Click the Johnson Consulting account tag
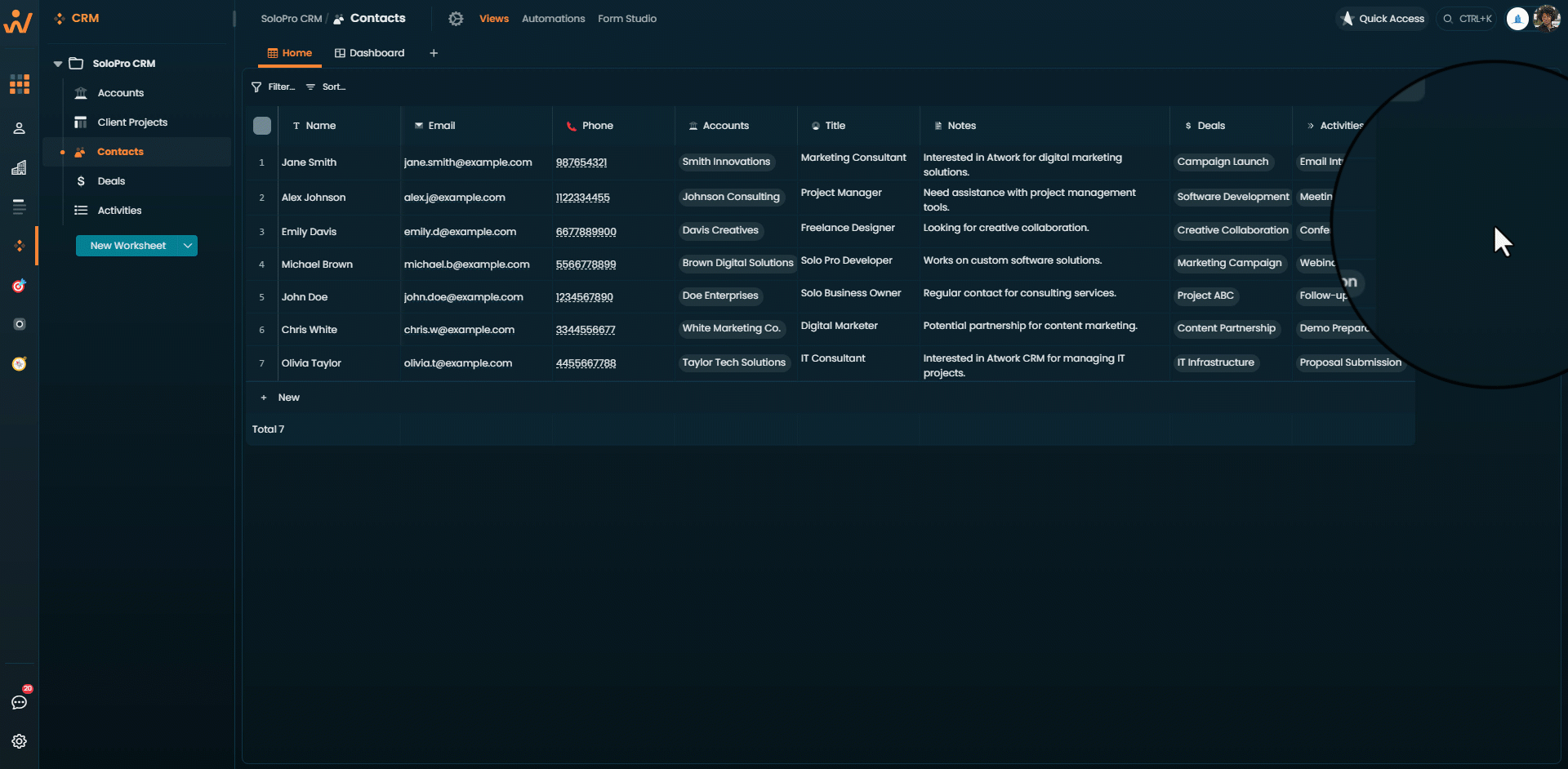Viewport: 1568px width, 769px height. (731, 197)
